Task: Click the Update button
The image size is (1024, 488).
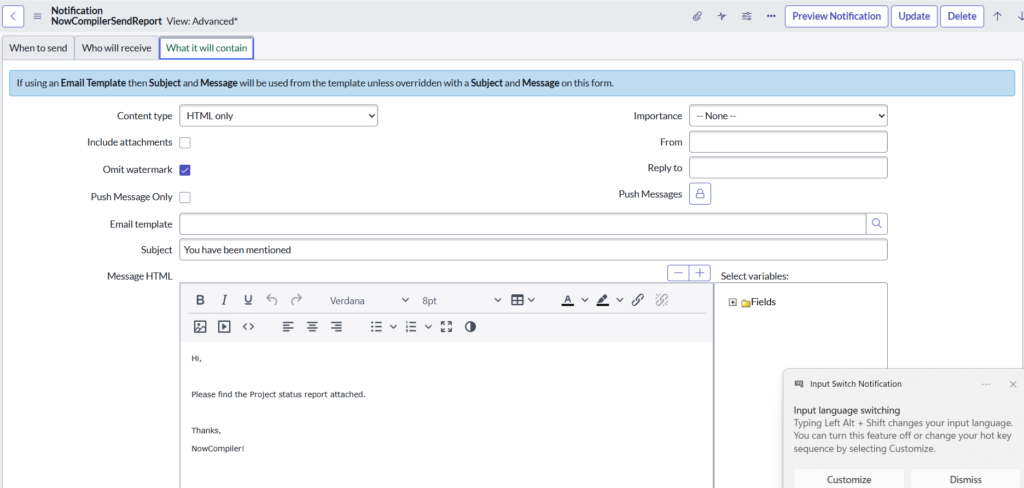Action: (x=914, y=16)
